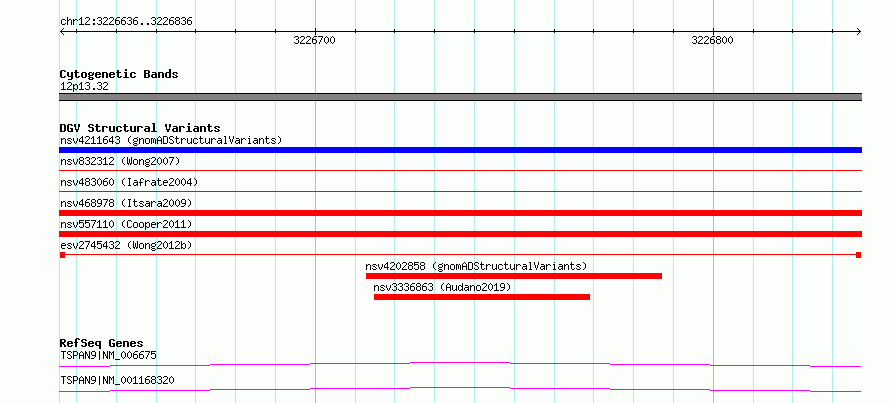Open the nsv3336863 (Audano2019) variant label

point(442,287)
